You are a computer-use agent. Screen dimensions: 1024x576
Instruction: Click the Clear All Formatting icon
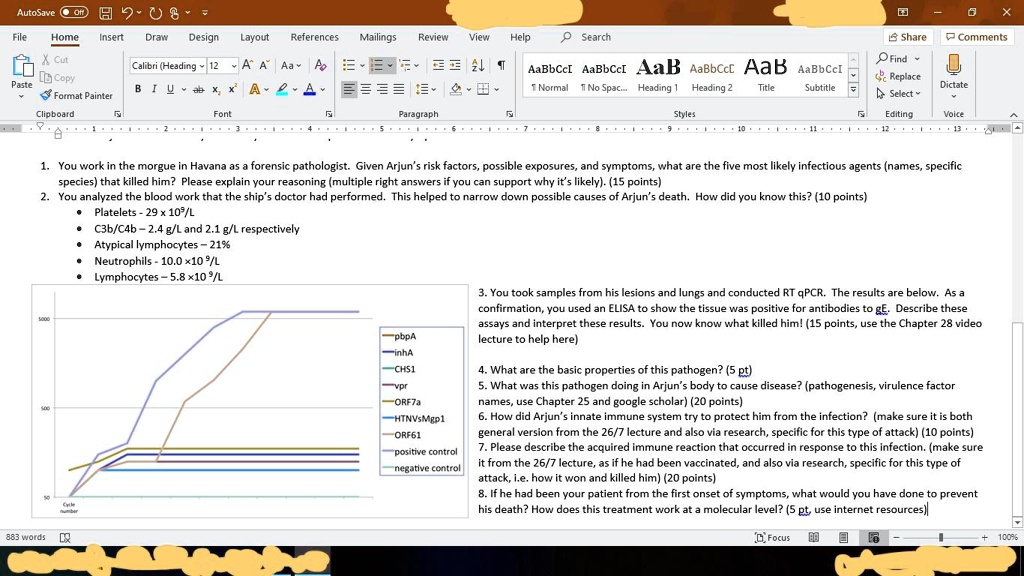point(320,65)
